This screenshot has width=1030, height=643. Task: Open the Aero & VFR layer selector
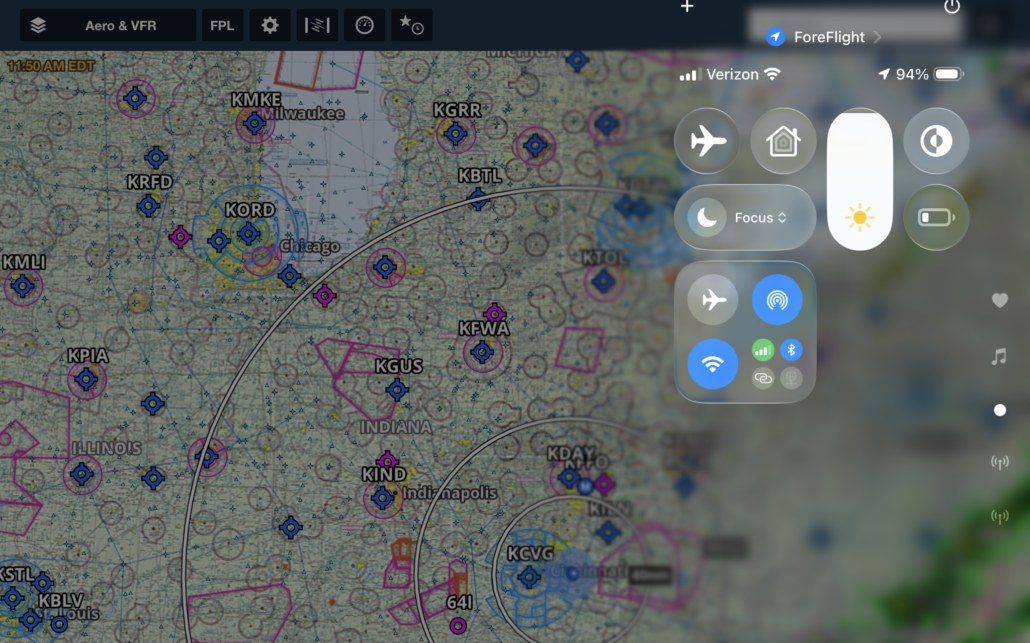(108, 26)
